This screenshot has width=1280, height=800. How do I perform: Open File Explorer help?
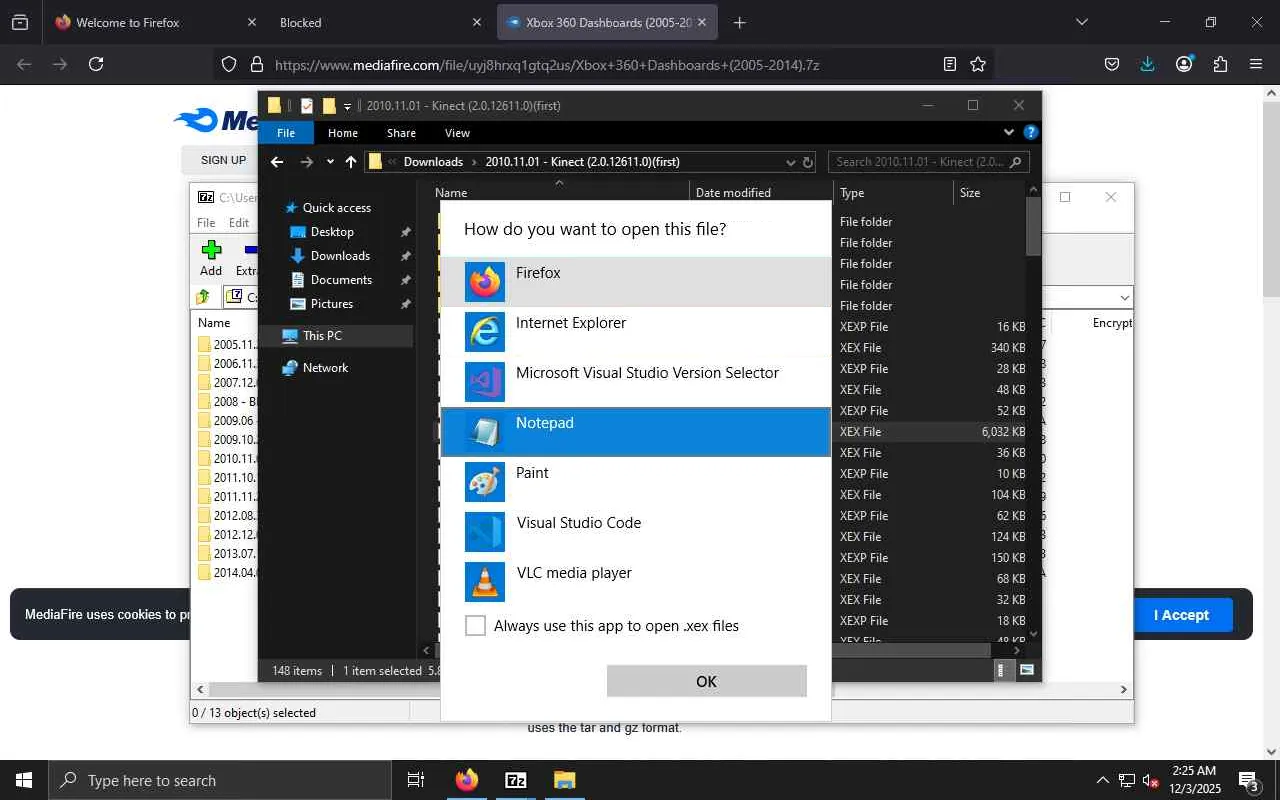click(1031, 132)
